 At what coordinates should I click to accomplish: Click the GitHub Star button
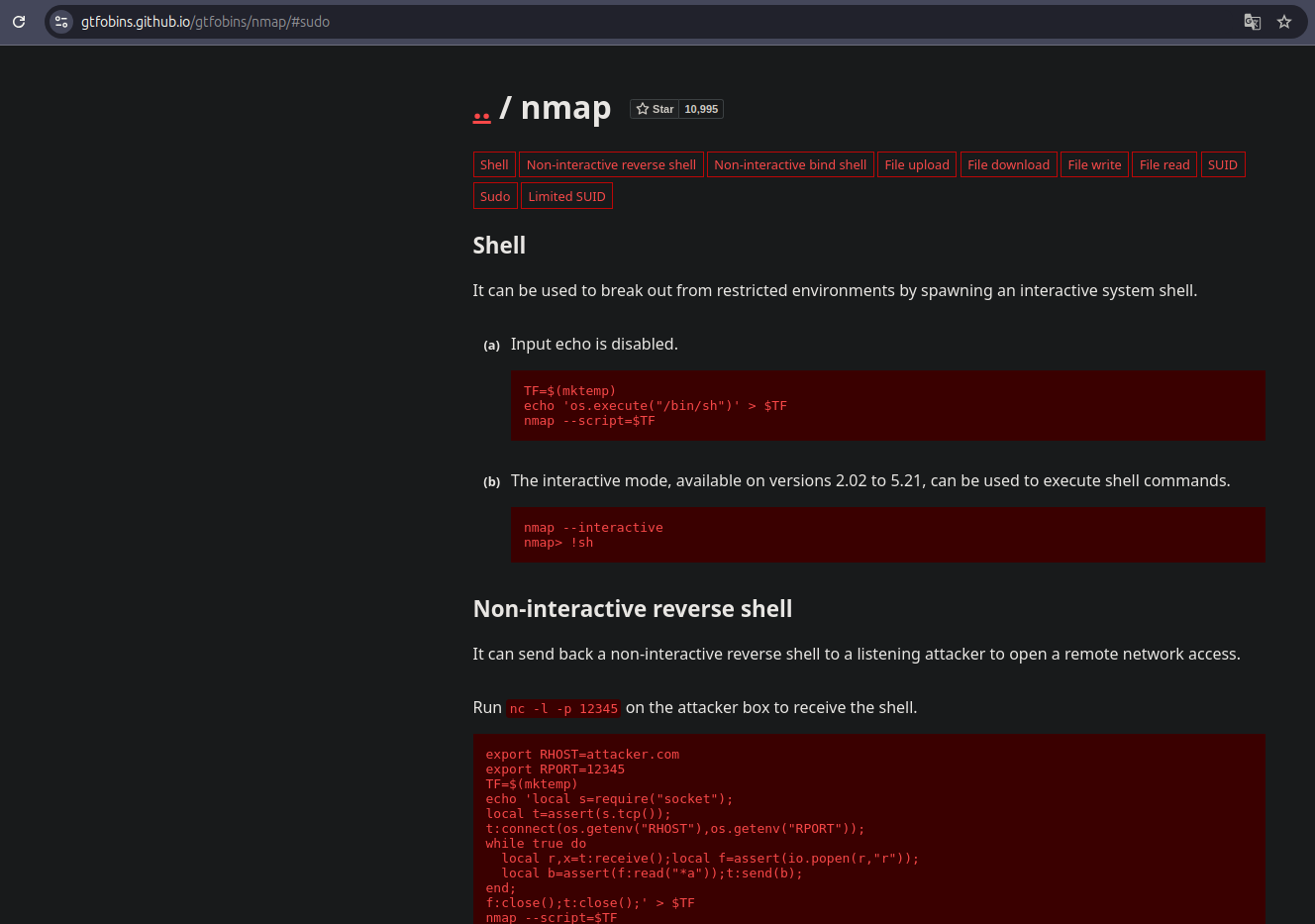[655, 109]
